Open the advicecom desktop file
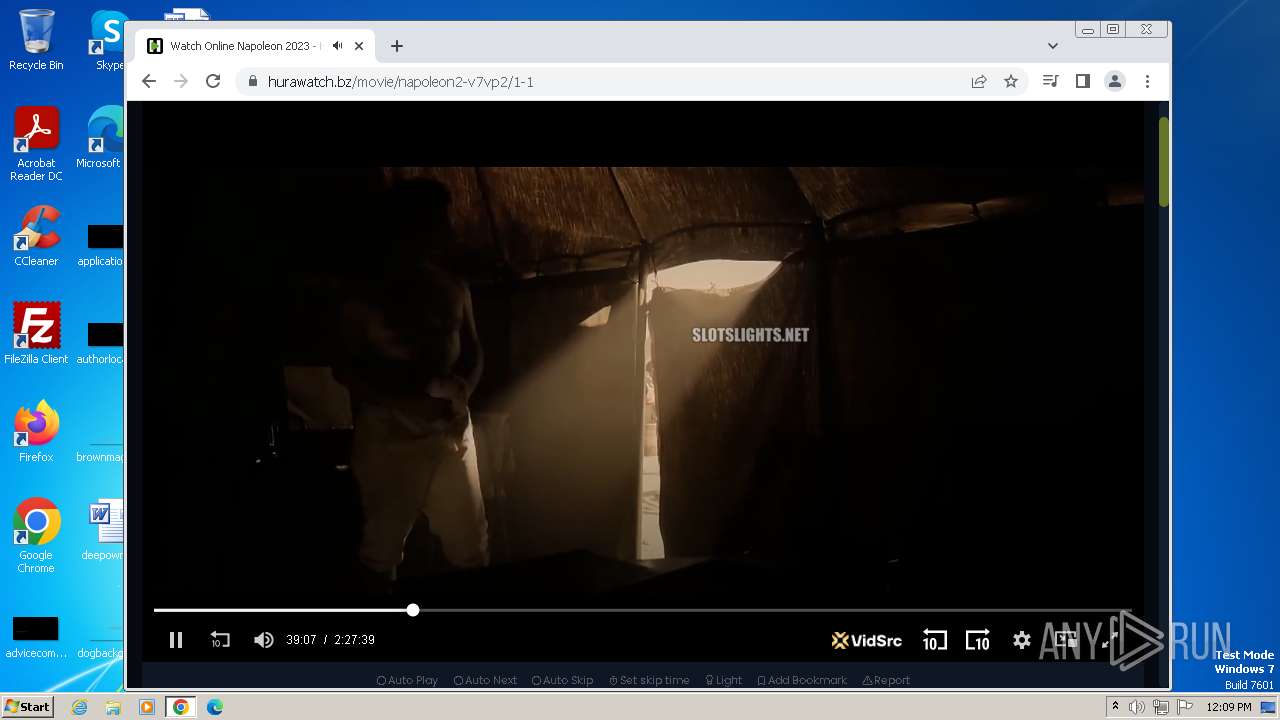 click(36, 636)
